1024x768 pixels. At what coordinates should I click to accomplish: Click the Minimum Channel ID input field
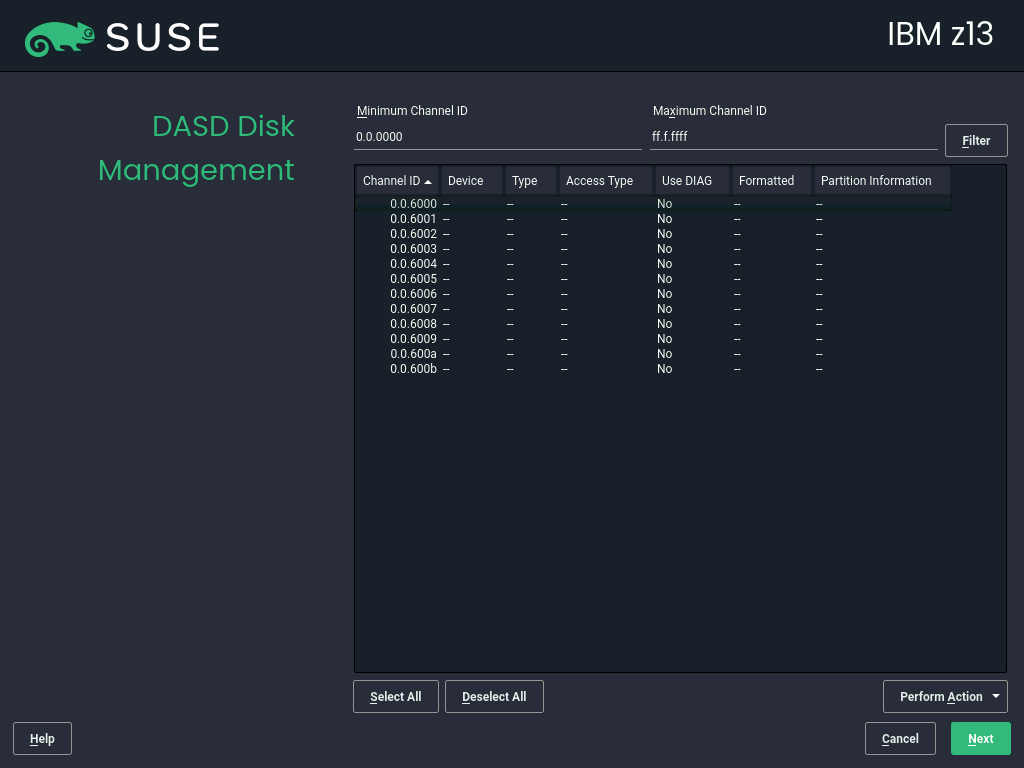coord(497,137)
